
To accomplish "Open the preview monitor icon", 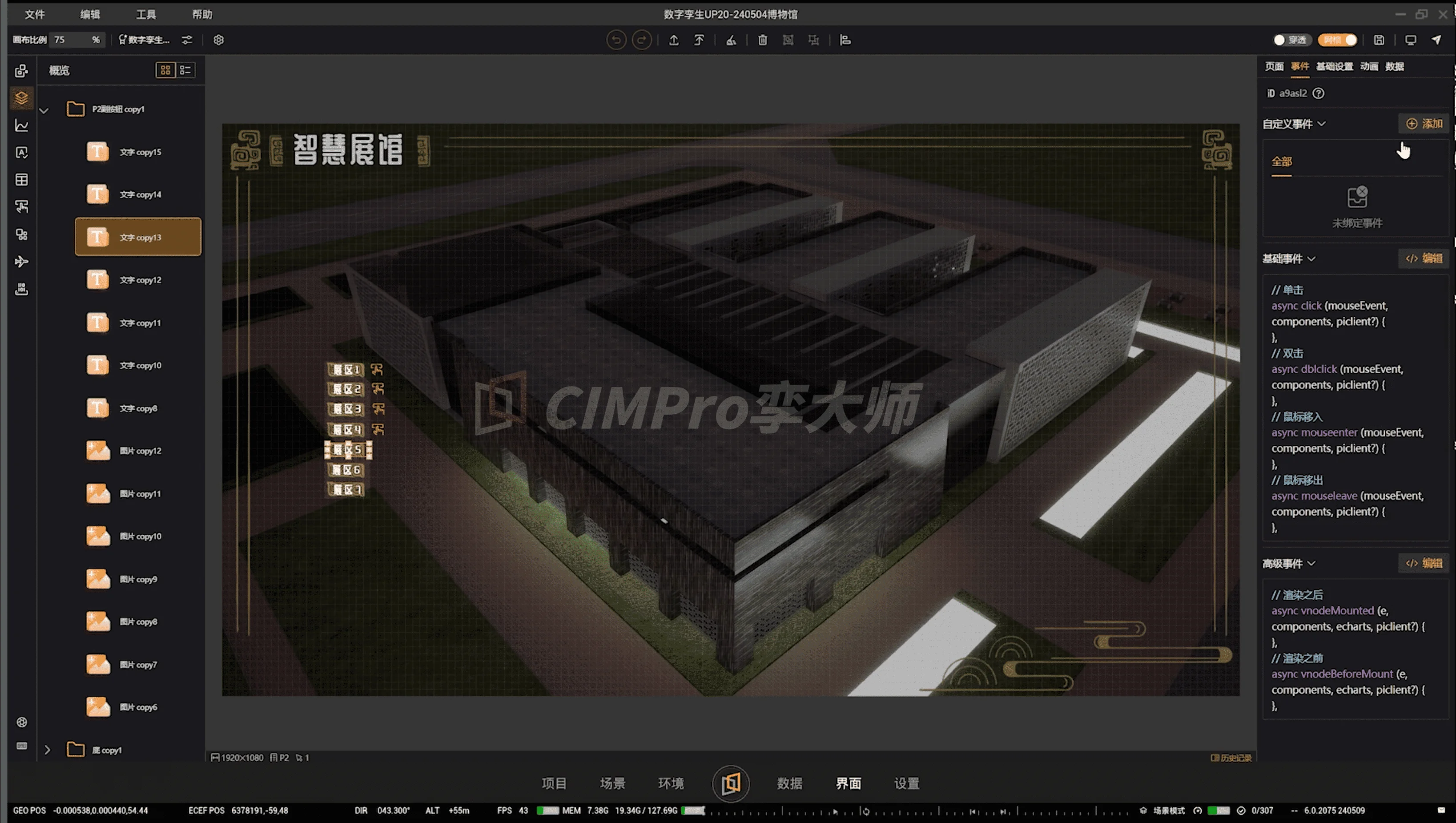I will (x=1411, y=40).
